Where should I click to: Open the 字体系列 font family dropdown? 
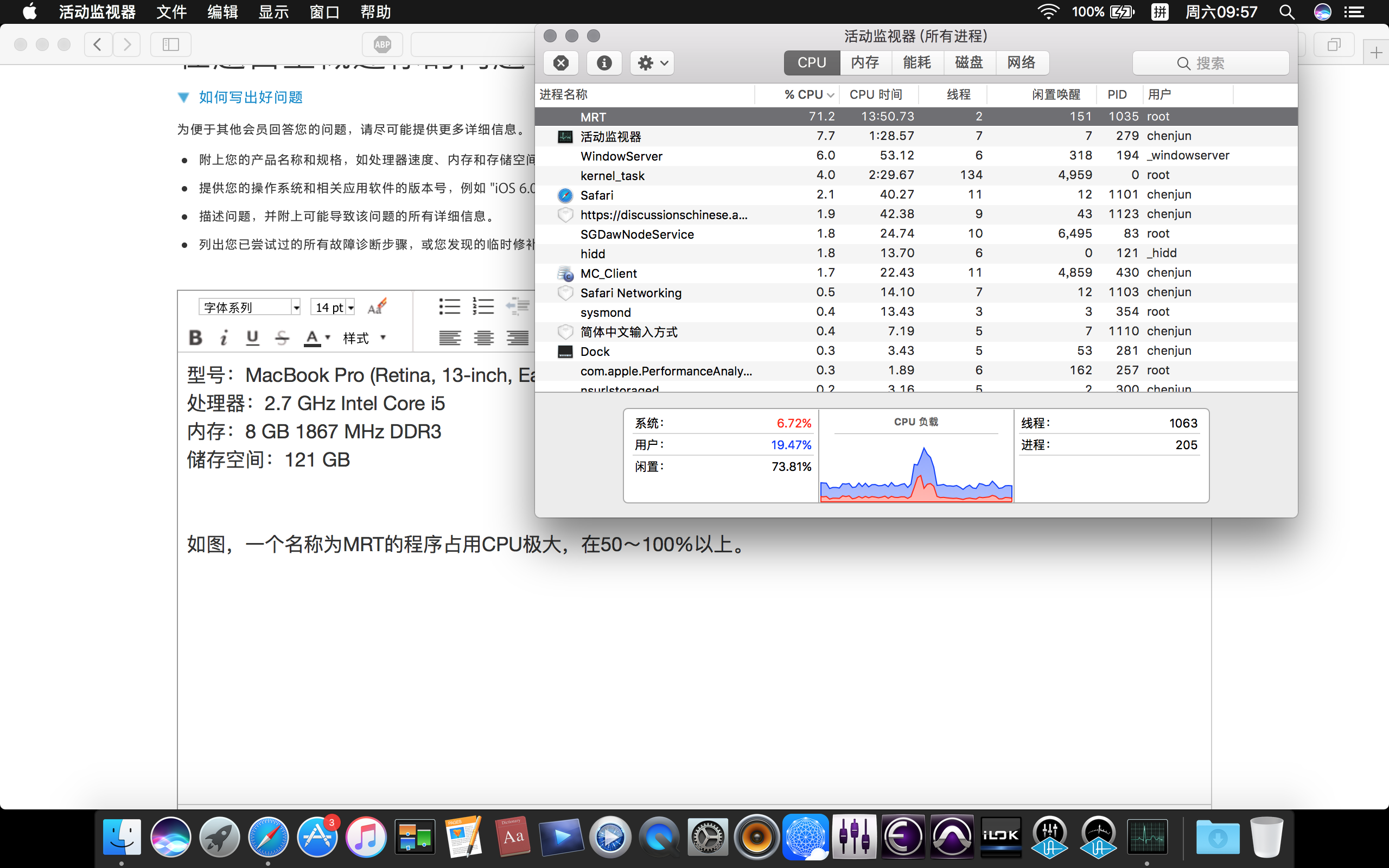point(250,307)
